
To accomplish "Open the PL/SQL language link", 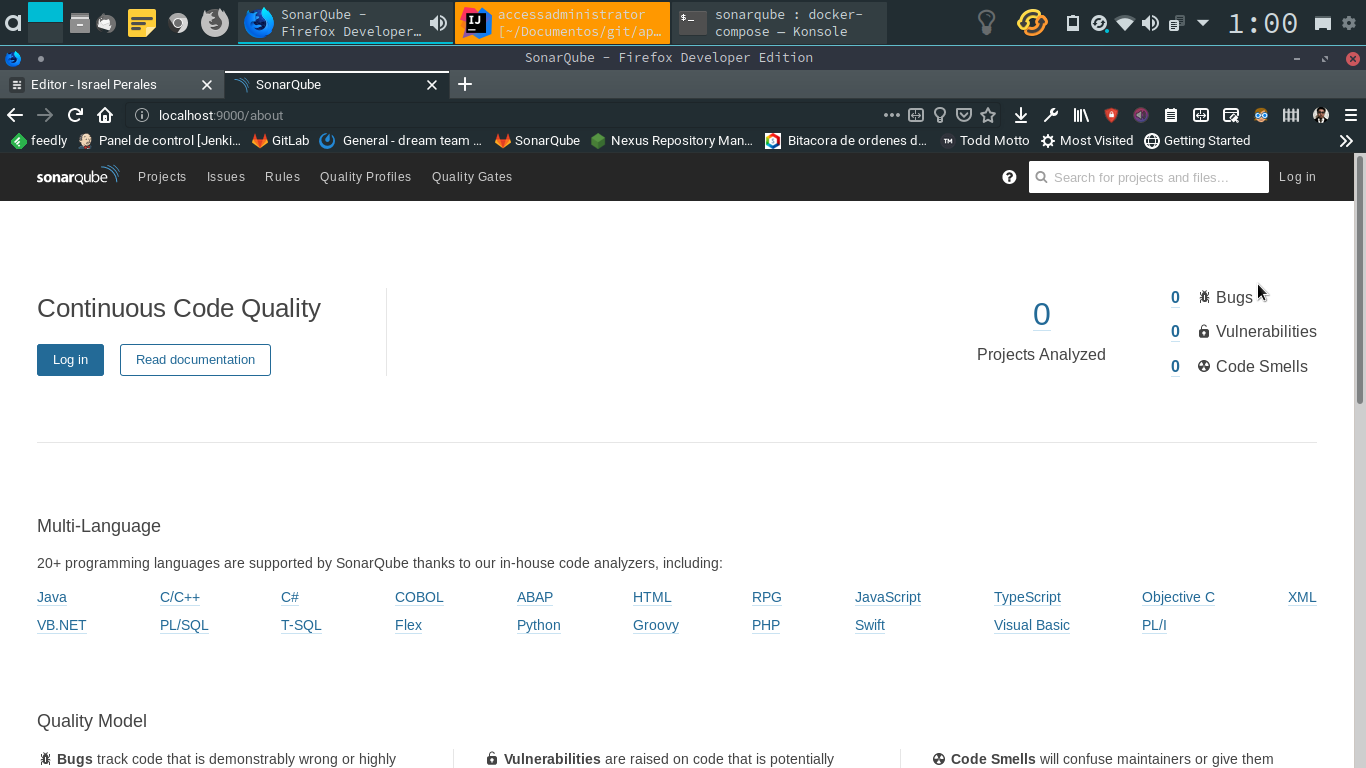I will [184, 625].
